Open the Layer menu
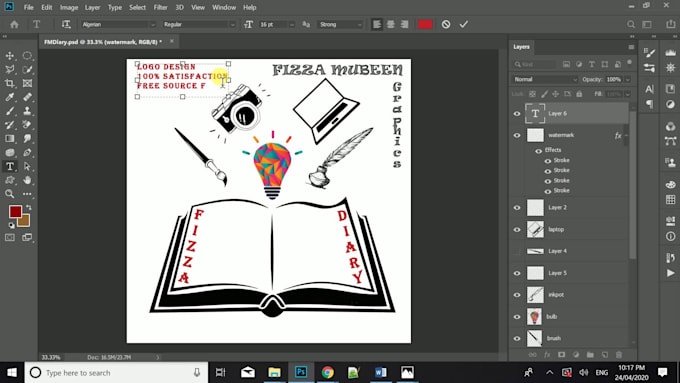 tap(92, 7)
